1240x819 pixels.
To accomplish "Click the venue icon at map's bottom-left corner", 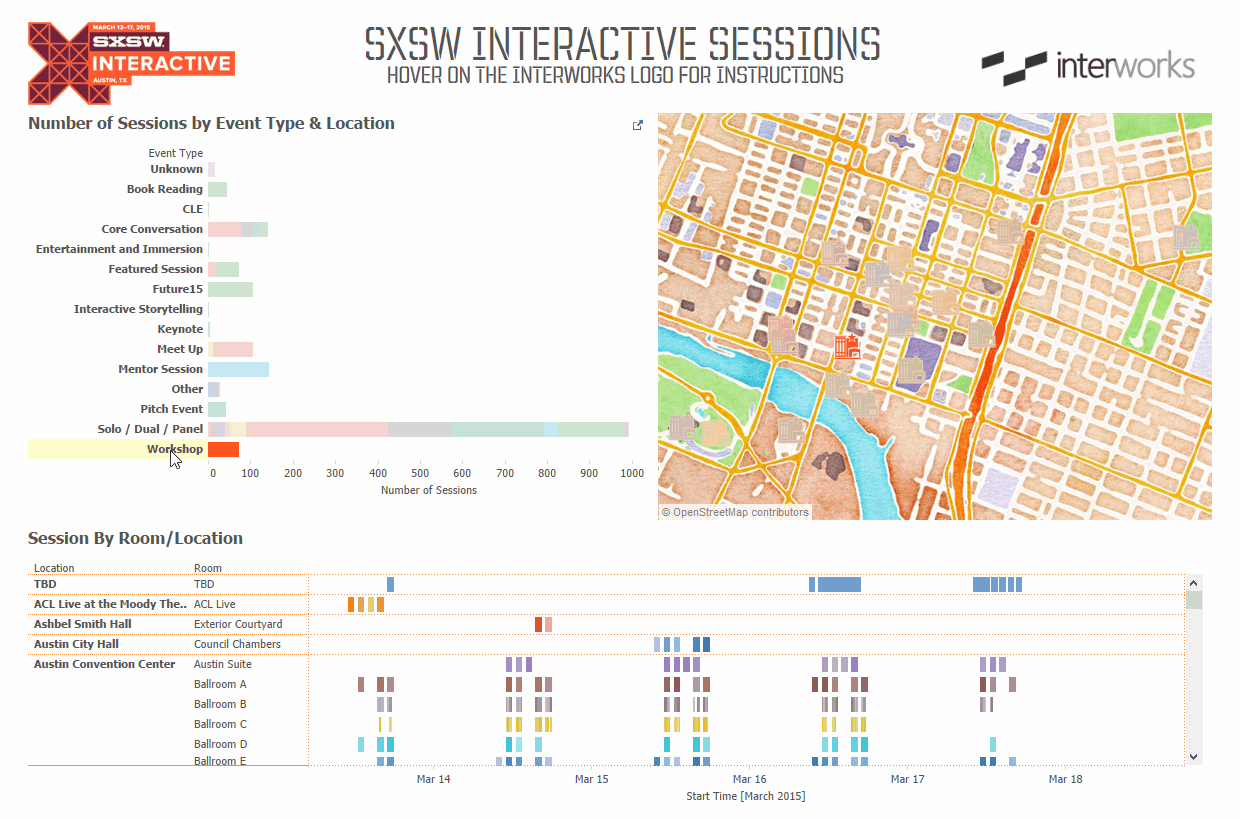I will point(682,427).
